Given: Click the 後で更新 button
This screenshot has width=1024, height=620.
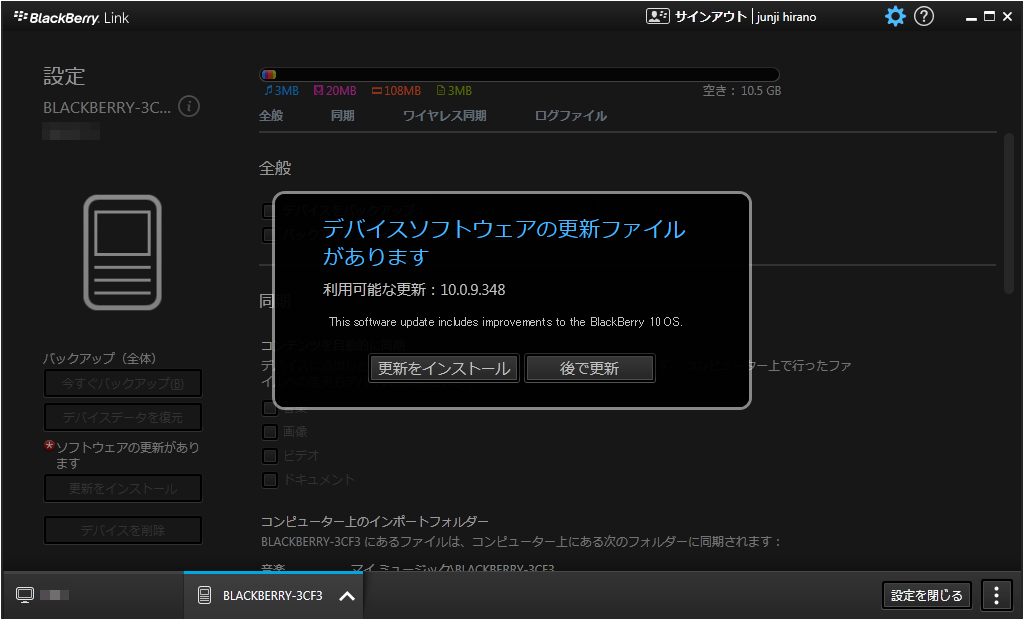Looking at the screenshot, I should click(589, 369).
